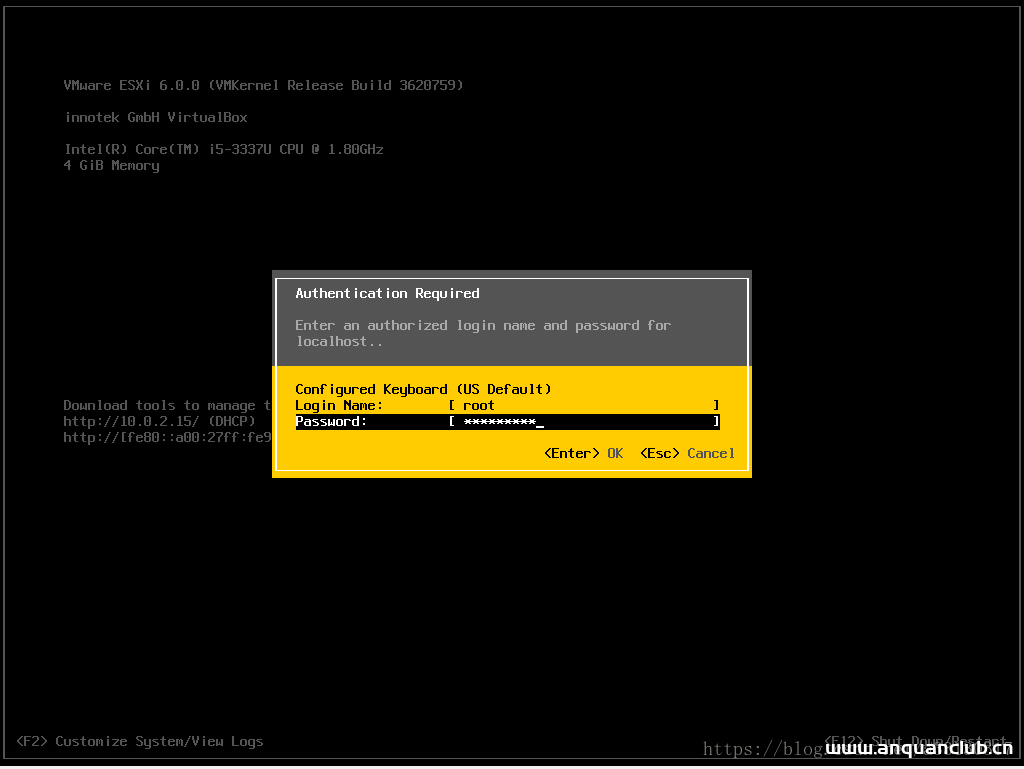Screen dimensions: 1024x769
Task: Select the Configured Keyboard (US Default) label
Action: tap(423, 389)
